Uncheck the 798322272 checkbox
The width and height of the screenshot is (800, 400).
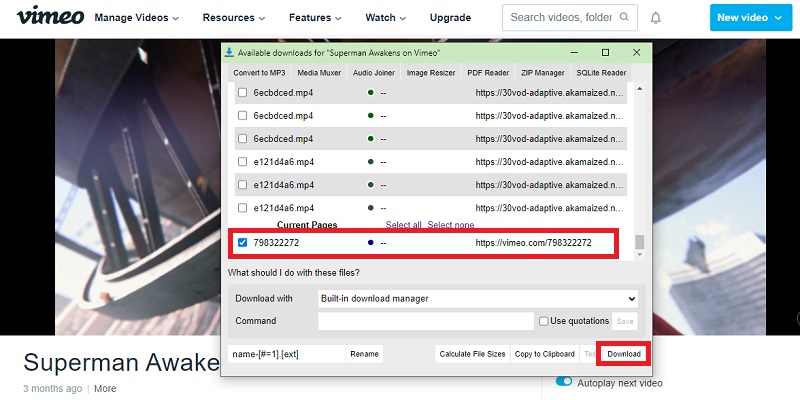pos(242,243)
